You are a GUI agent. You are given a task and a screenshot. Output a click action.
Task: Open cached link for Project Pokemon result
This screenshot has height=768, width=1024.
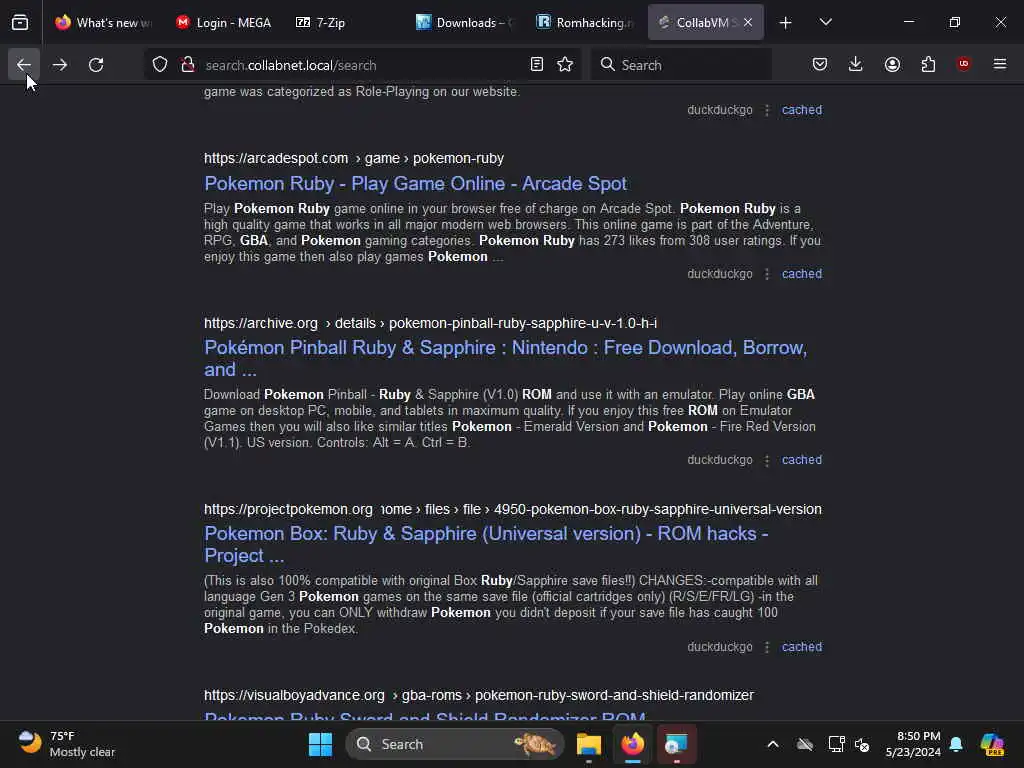802,647
